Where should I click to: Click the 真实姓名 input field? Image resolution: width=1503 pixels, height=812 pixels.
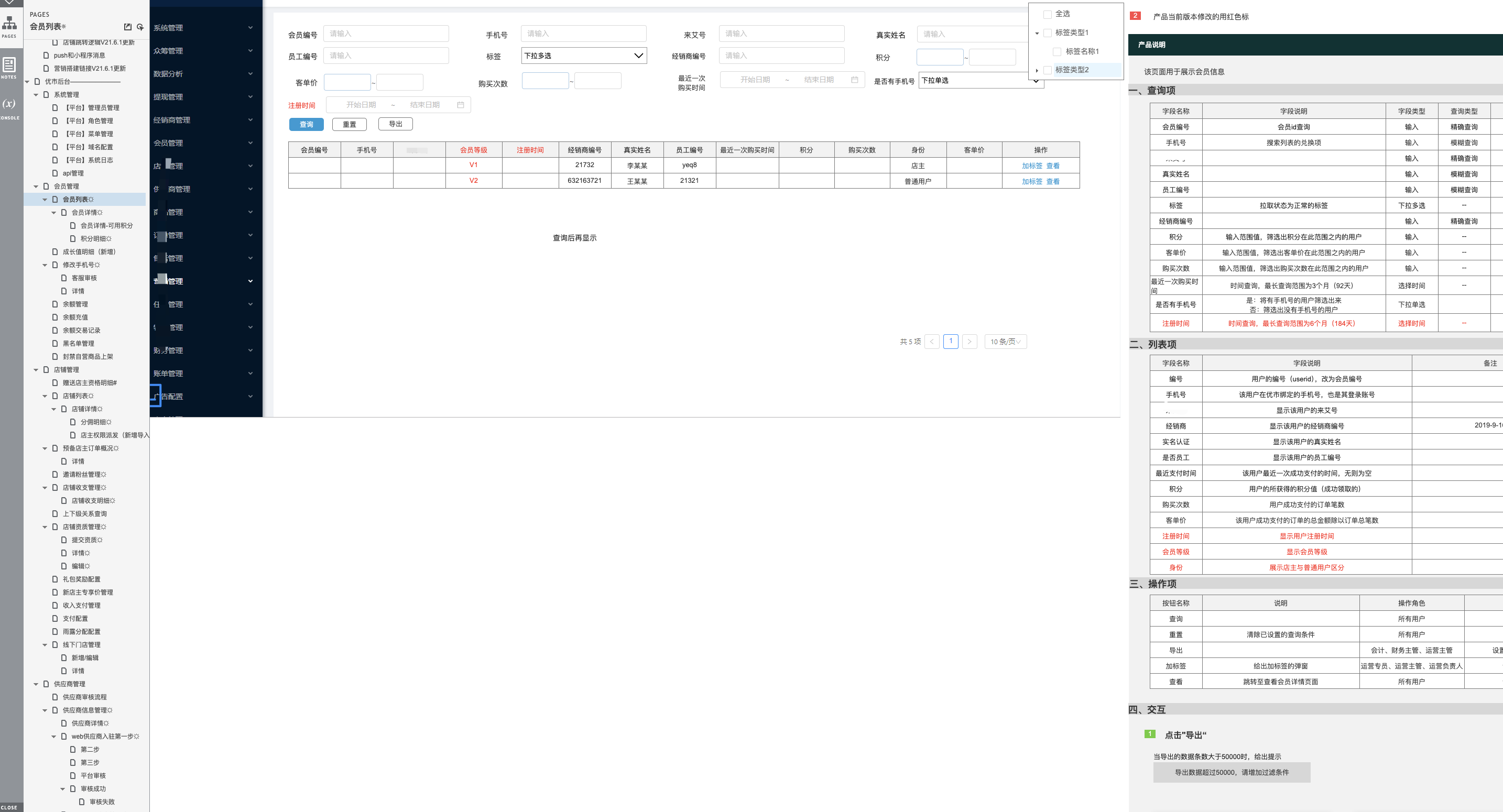[972, 35]
